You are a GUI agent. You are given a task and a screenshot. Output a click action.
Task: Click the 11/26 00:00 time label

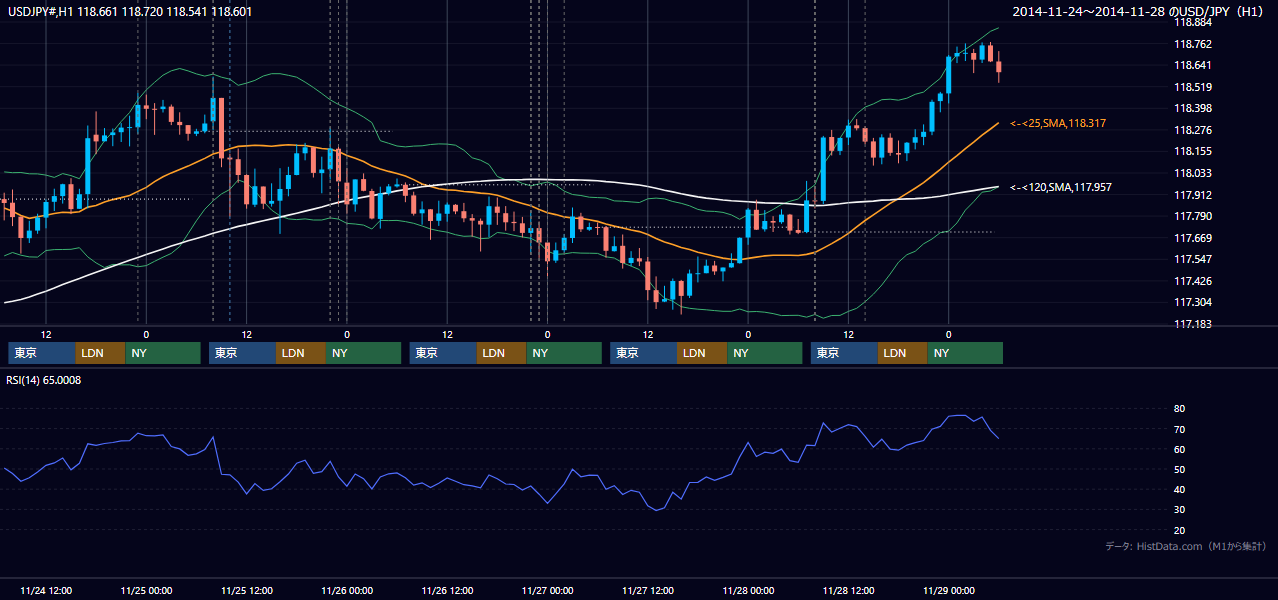[347, 590]
